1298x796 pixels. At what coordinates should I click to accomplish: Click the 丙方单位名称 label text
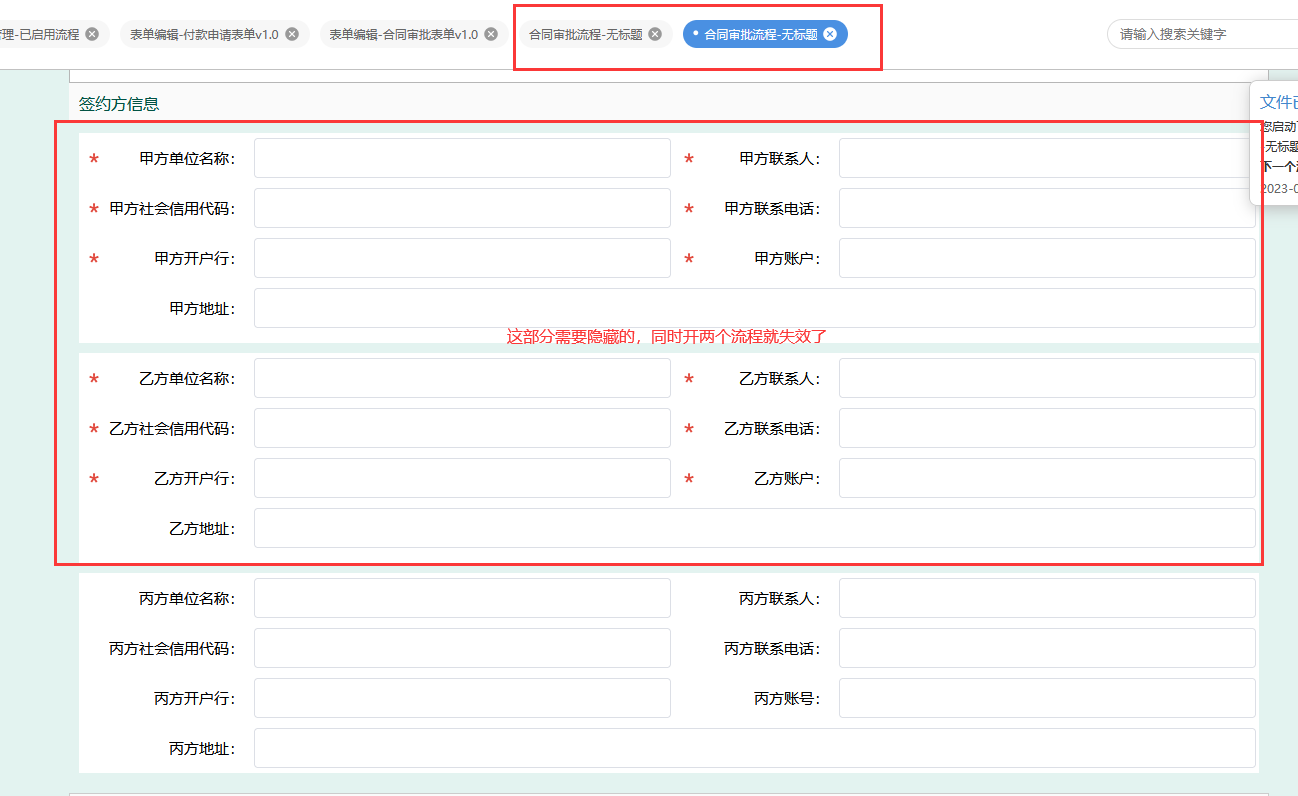(x=187, y=599)
